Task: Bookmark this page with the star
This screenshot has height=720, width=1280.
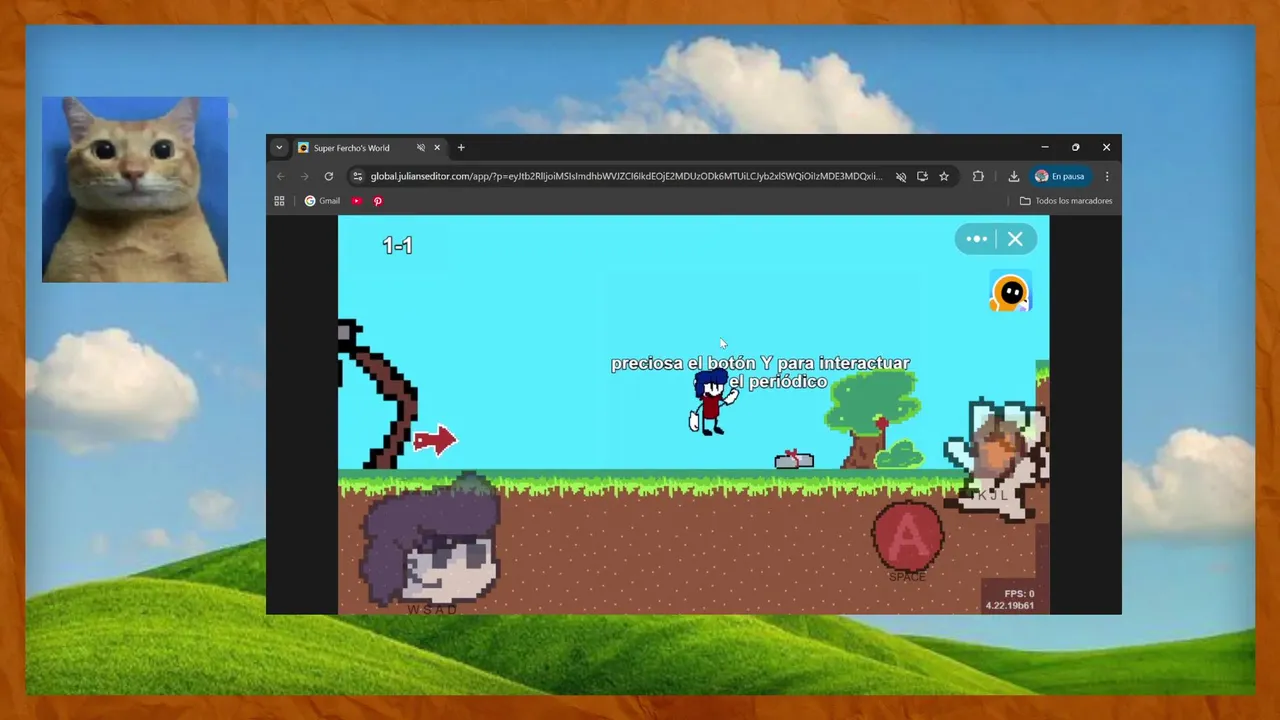Action: (944, 176)
